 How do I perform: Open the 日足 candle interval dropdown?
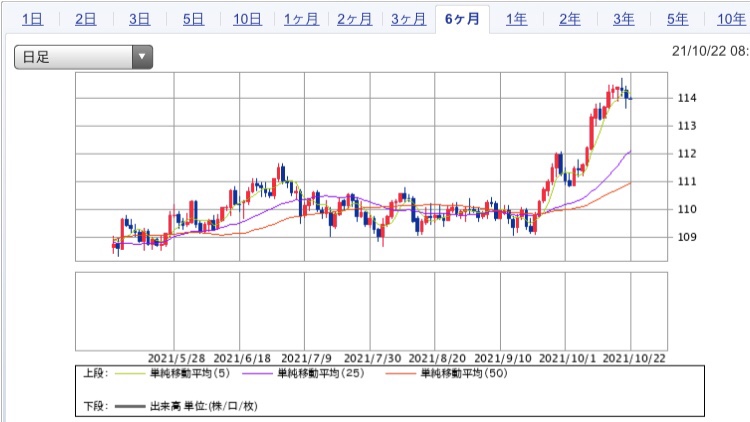pos(75,58)
